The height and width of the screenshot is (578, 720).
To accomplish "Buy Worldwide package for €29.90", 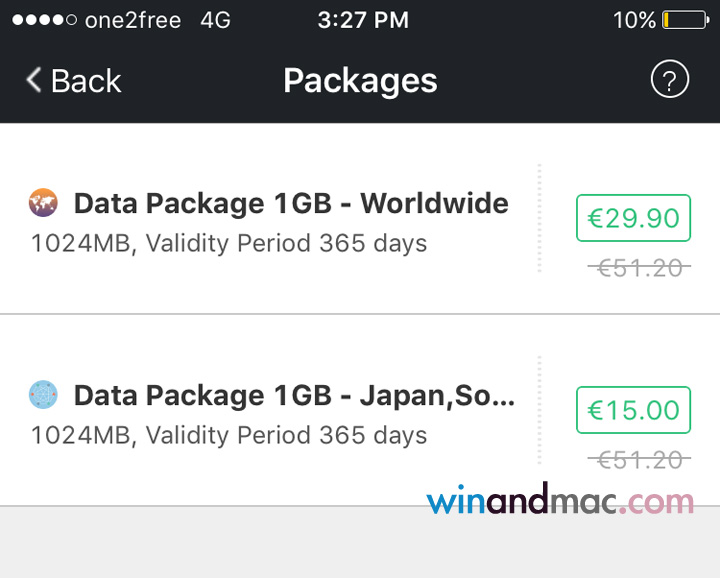I will point(633,218).
